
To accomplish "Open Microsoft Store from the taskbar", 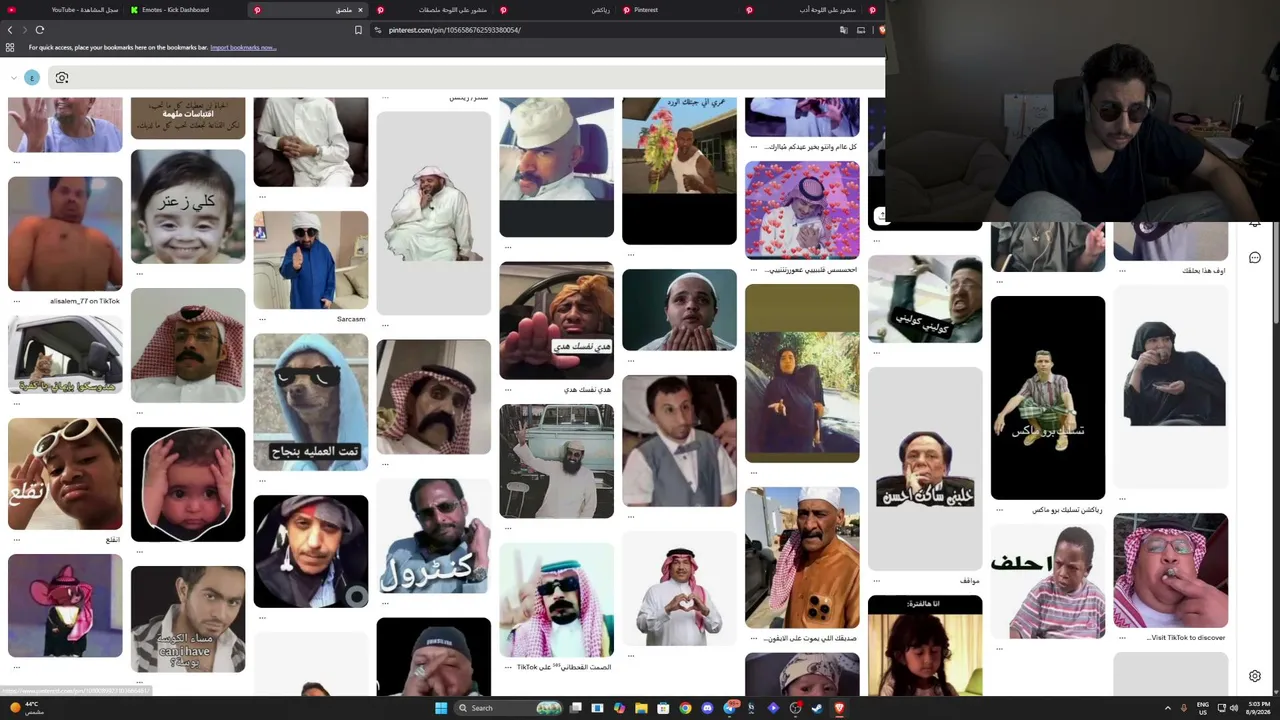I will [663, 708].
